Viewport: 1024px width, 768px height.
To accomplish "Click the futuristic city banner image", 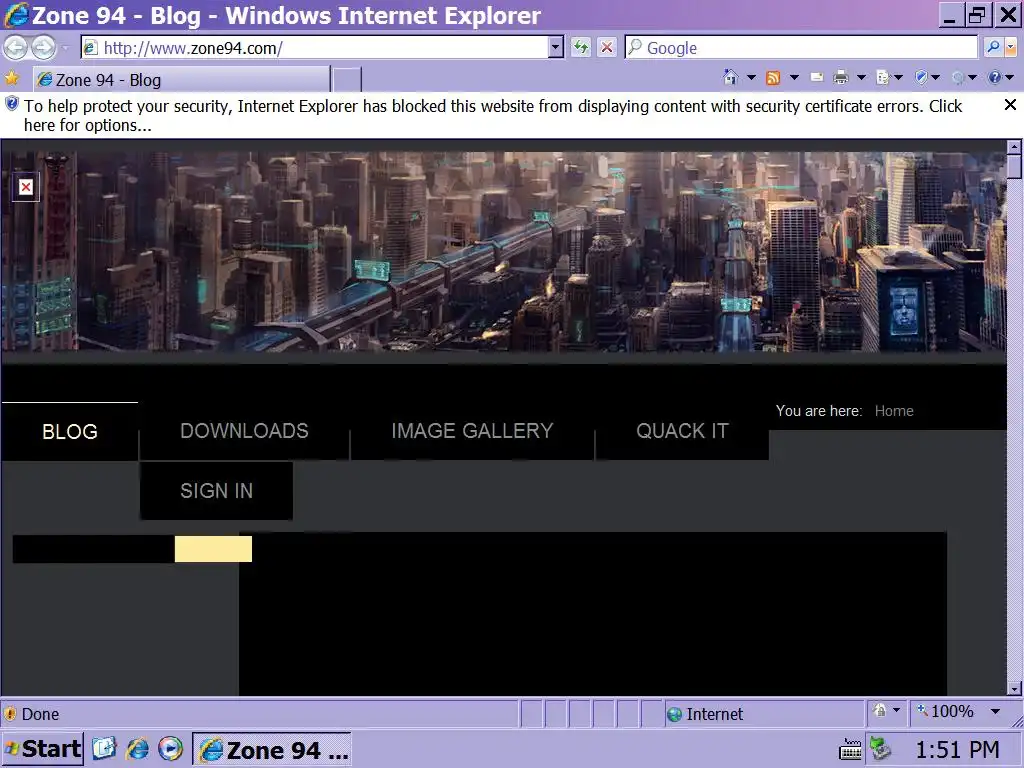I will (504, 252).
